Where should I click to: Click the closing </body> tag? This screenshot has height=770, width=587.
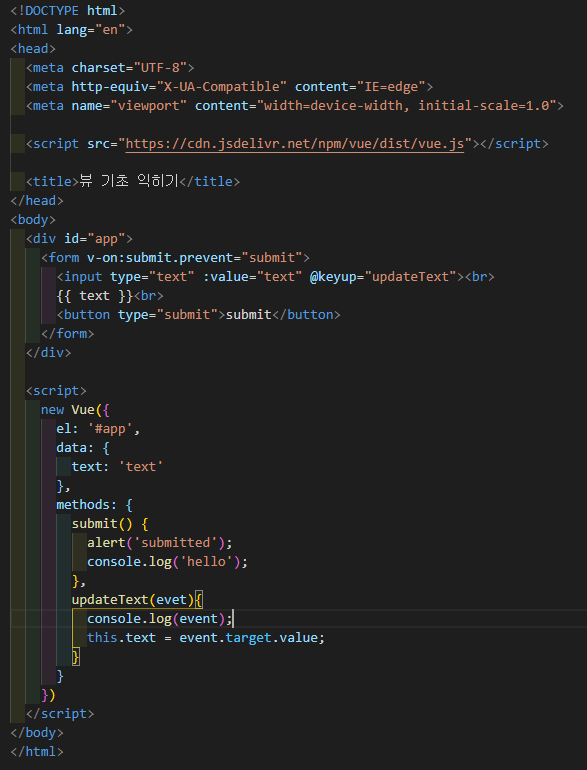(x=37, y=733)
